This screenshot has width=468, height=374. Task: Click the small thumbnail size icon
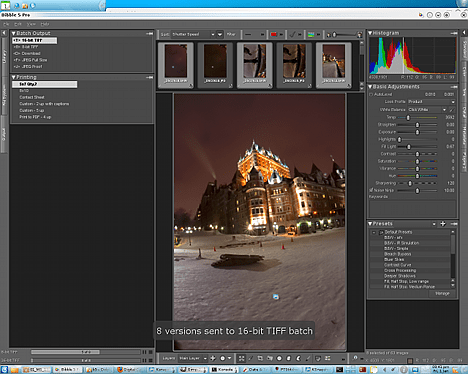329,34
